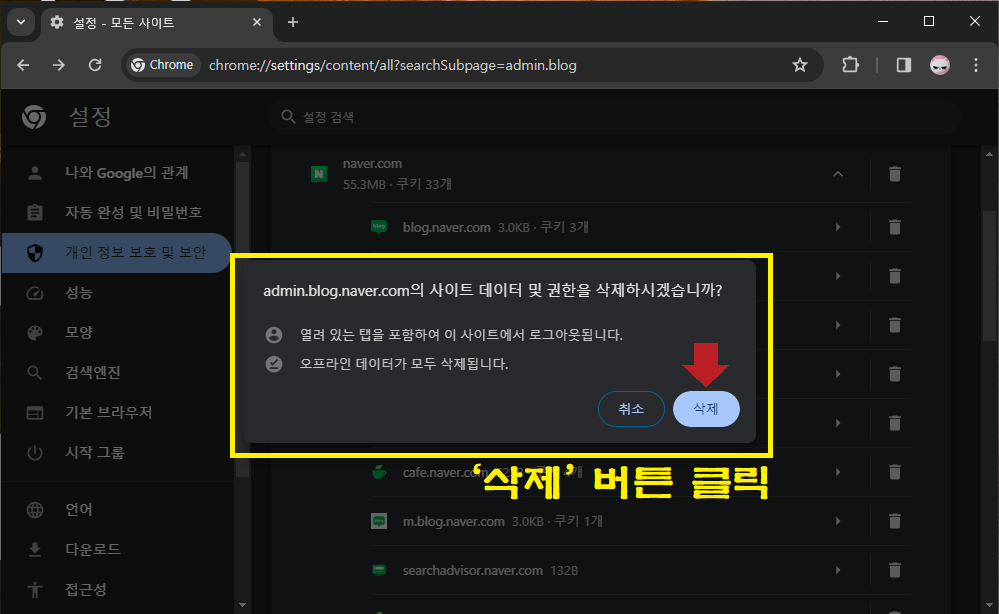This screenshot has width=999, height=614.
Task: Open 나와 Google의 관계 settings section
Action: click(x=116, y=173)
